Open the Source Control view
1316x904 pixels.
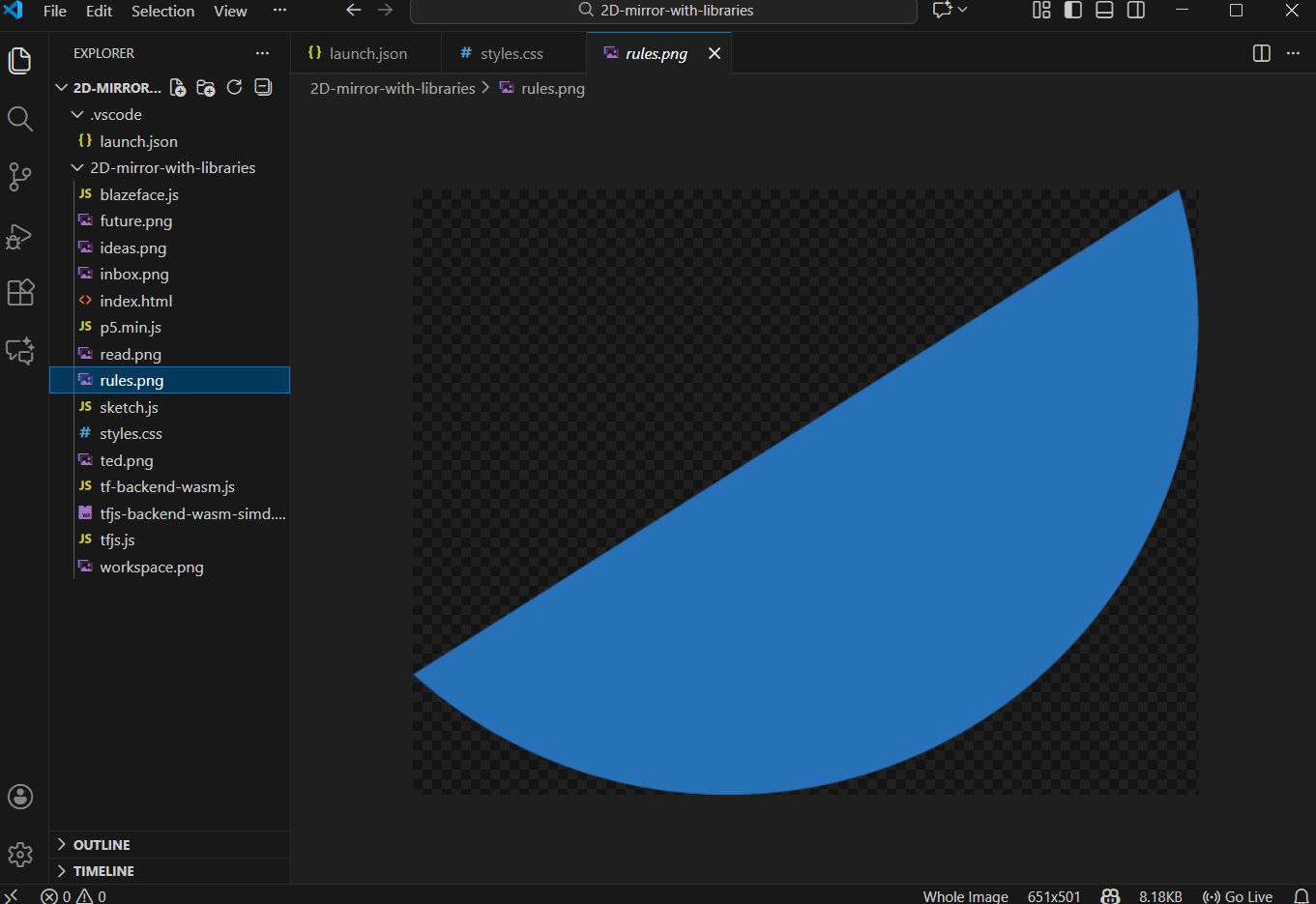click(20, 177)
